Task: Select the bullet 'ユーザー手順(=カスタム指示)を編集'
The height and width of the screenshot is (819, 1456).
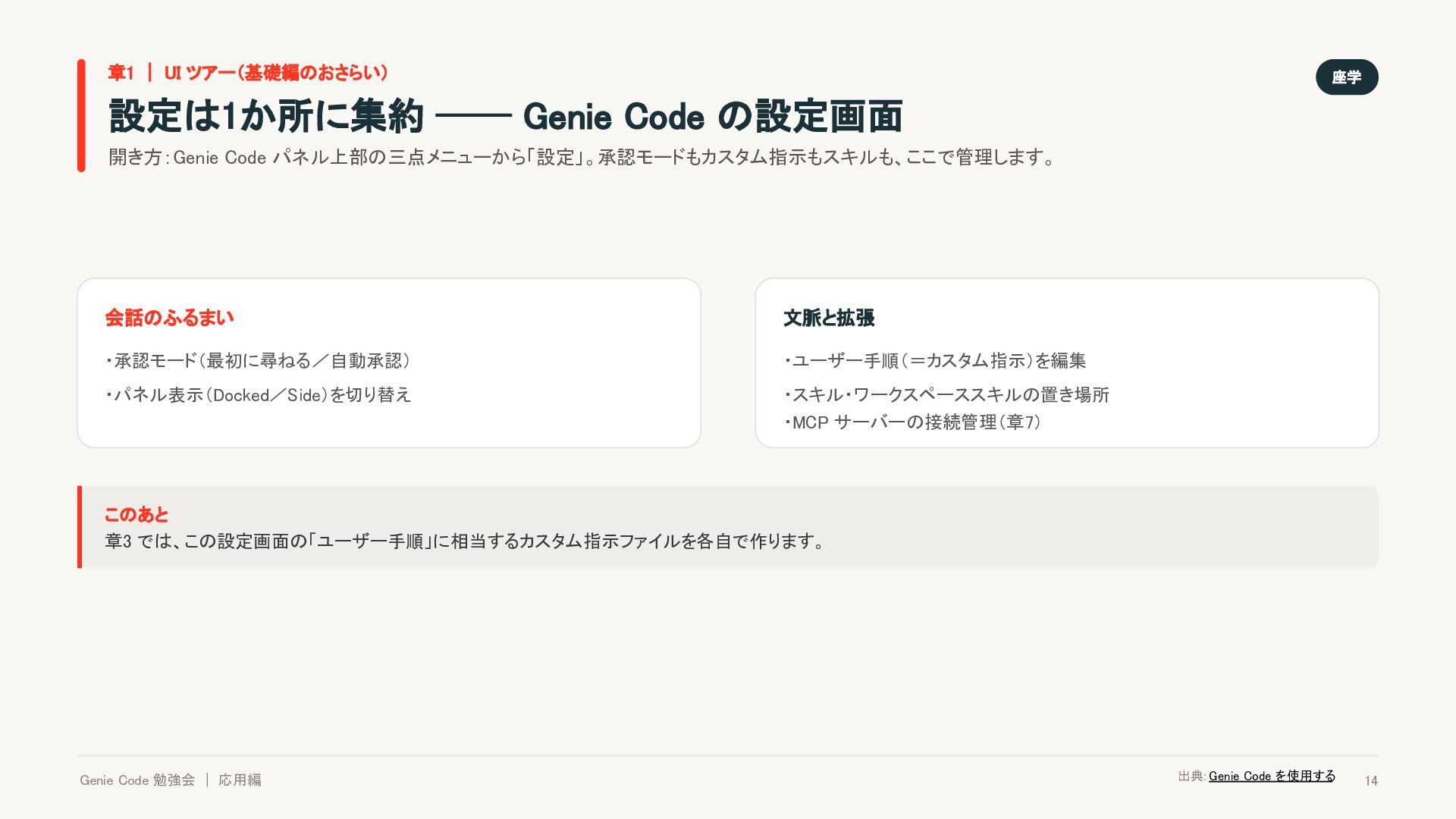Action: pyautogui.click(x=935, y=361)
